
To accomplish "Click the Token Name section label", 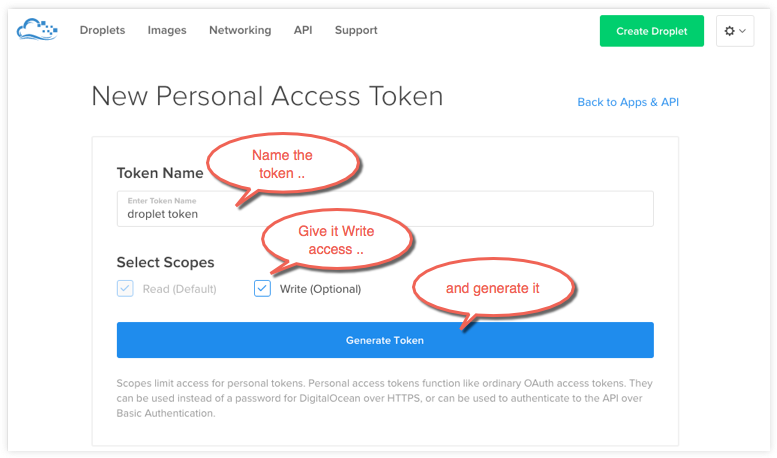I will [x=160, y=173].
